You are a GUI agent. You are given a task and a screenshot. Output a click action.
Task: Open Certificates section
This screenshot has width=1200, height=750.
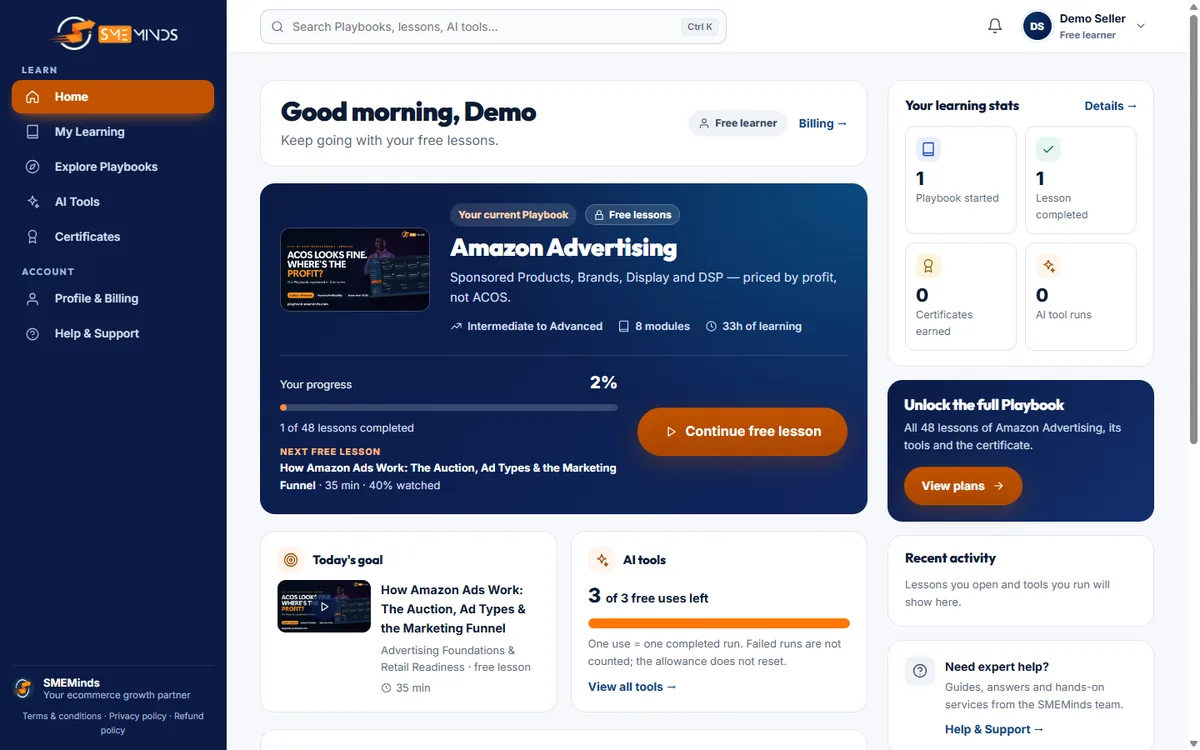[113, 237]
